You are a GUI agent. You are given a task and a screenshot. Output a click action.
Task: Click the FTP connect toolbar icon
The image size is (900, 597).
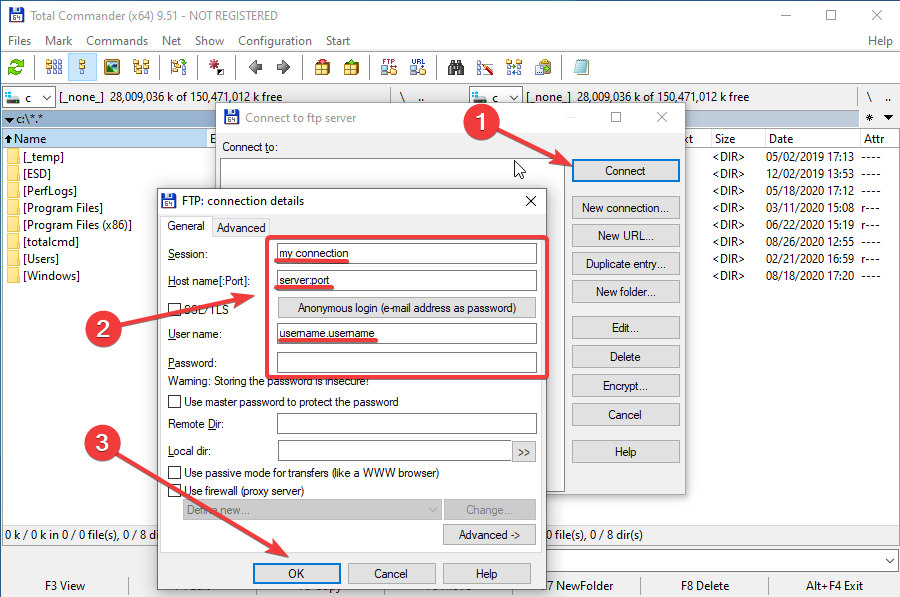[389, 67]
